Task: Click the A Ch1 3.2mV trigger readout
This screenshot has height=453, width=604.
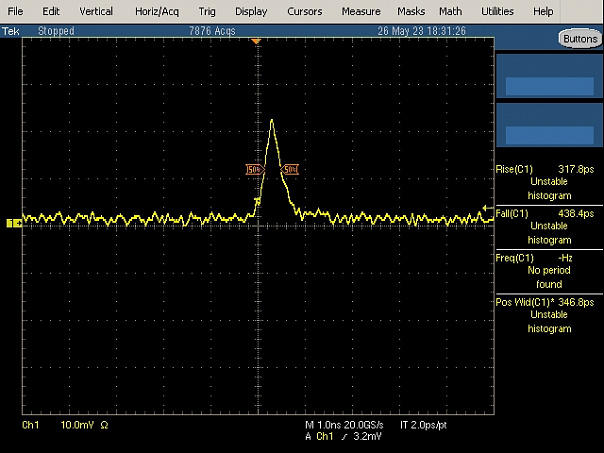Action: [x=343, y=436]
